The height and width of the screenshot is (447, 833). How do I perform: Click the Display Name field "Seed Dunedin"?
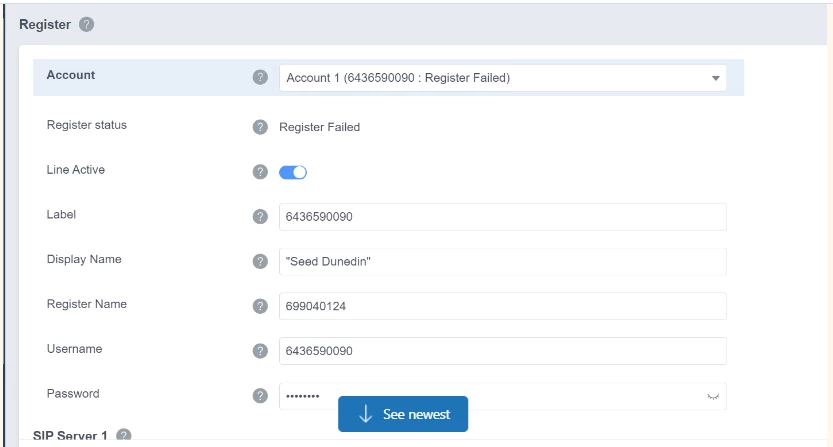click(503, 262)
